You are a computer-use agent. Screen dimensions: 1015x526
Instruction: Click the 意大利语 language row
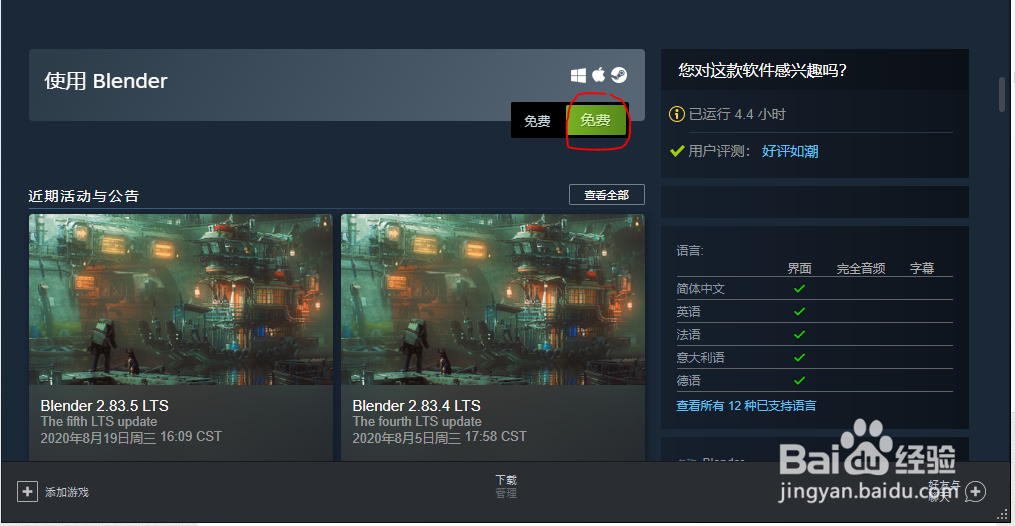click(814, 357)
